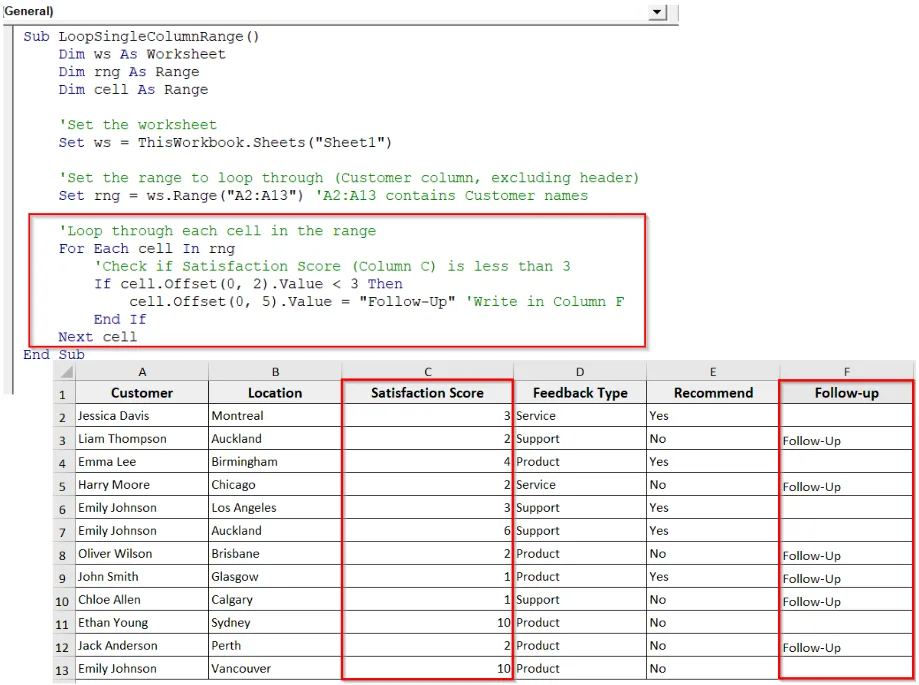Click the "Customer" header cell

[142, 393]
